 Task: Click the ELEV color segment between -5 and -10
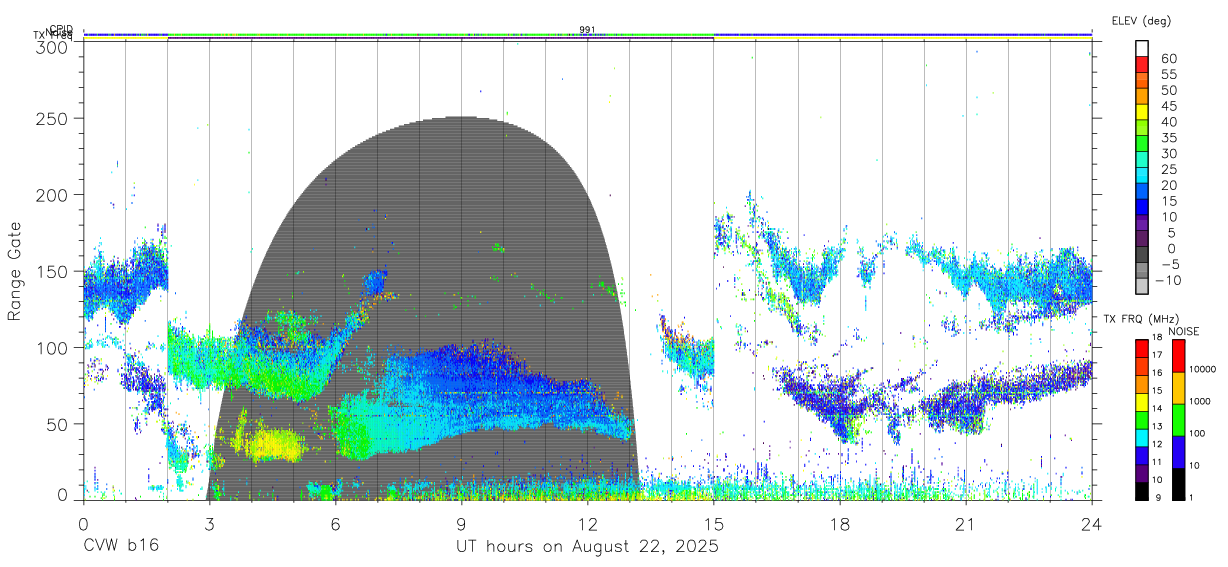1142,271
